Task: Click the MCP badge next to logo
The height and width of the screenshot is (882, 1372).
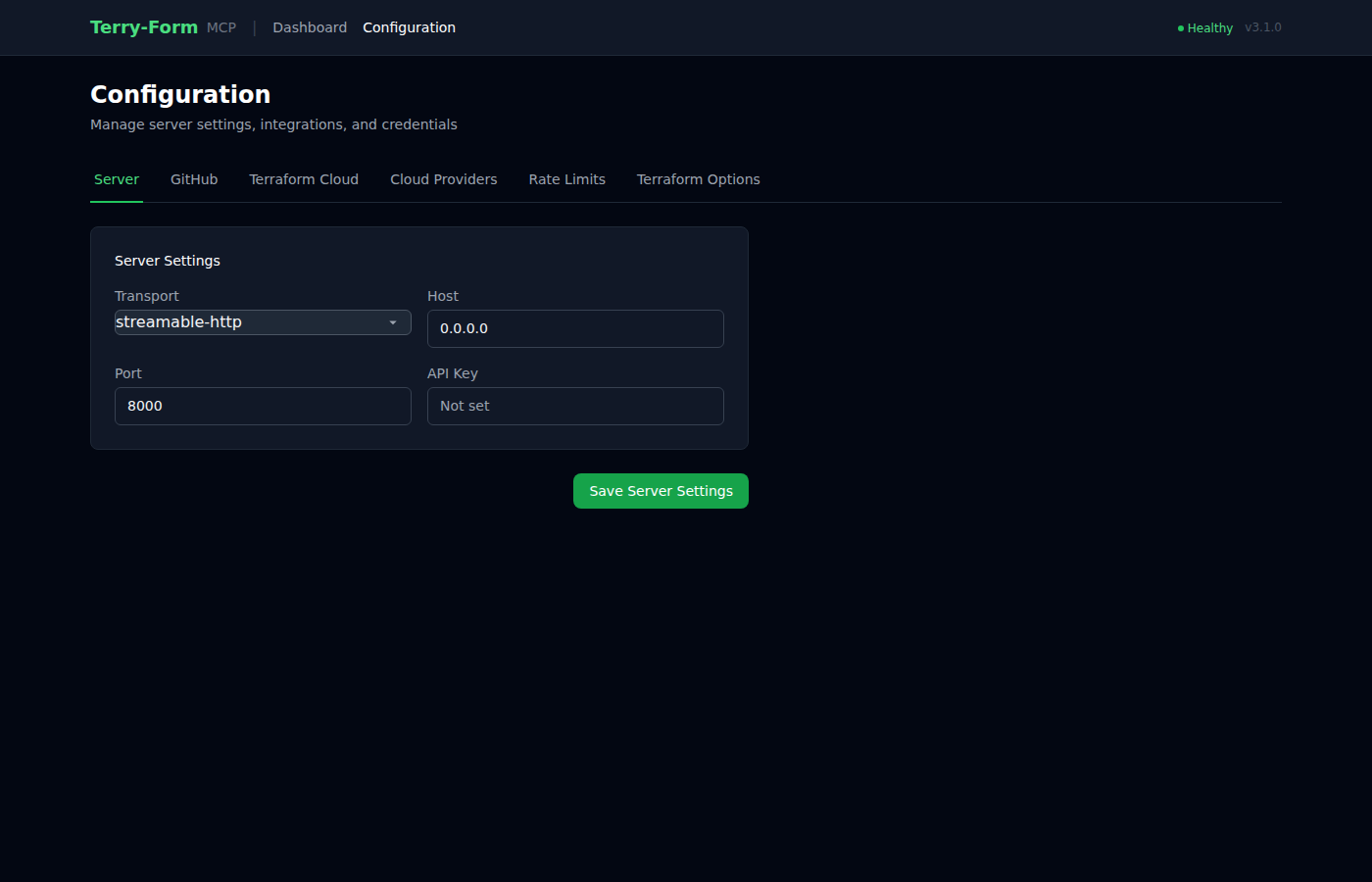Action: [221, 27]
